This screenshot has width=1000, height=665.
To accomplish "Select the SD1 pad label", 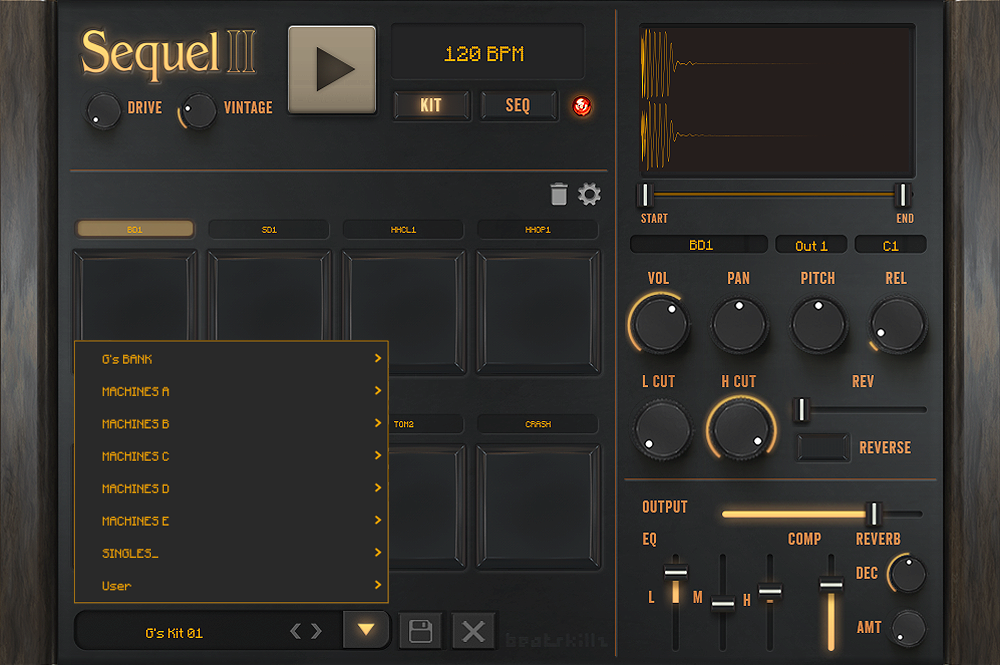I will [x=269, y=230].
